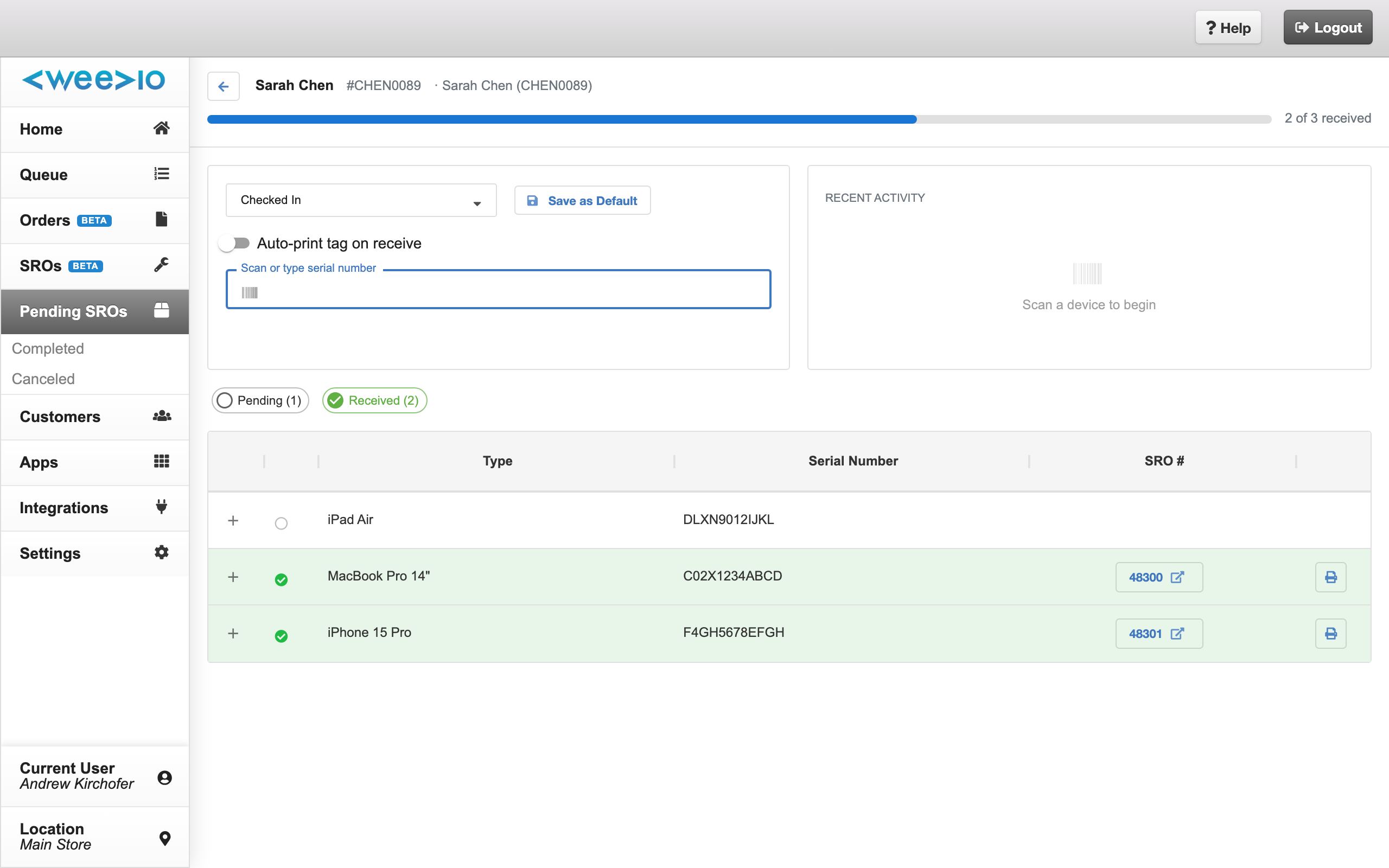
Task: Toggle Auto-print tag on receive
Action: click(234, 244)
